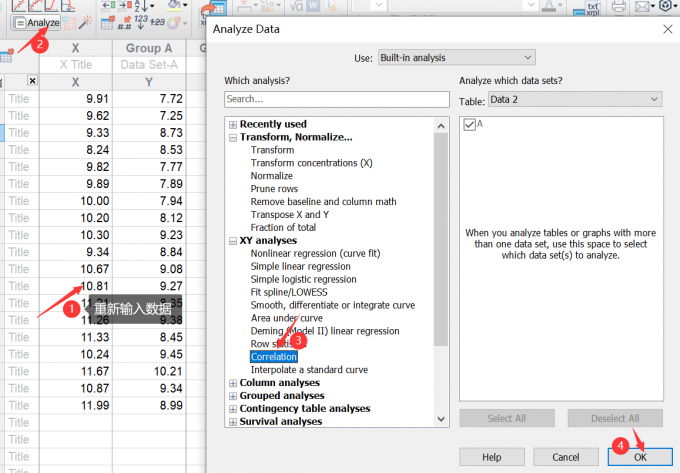Click the hexagon cube icon
The width and height of the screenshot is (680, 473).
(665, 5)
